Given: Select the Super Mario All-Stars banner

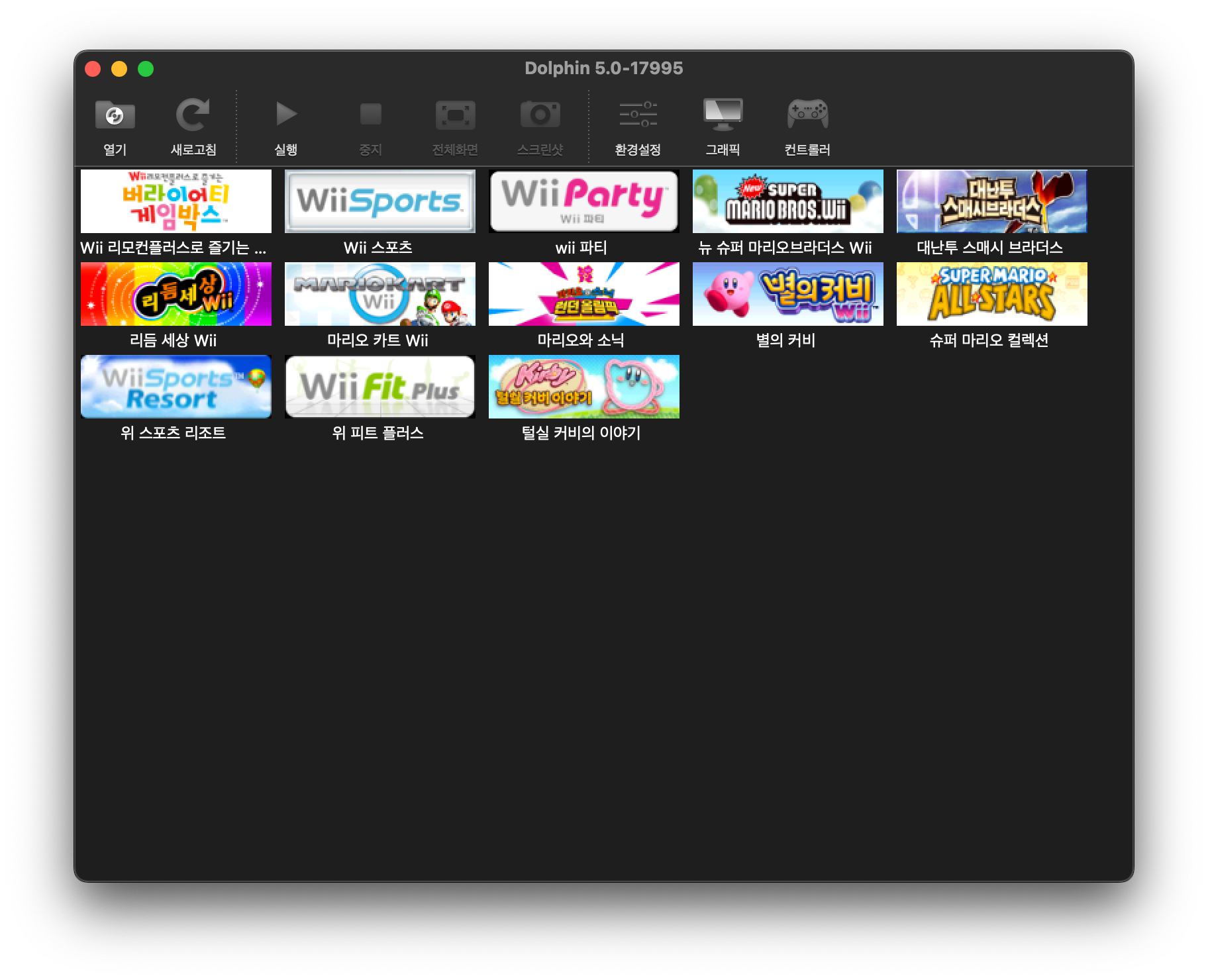Looking at the screenshot, I should [992, 294].
